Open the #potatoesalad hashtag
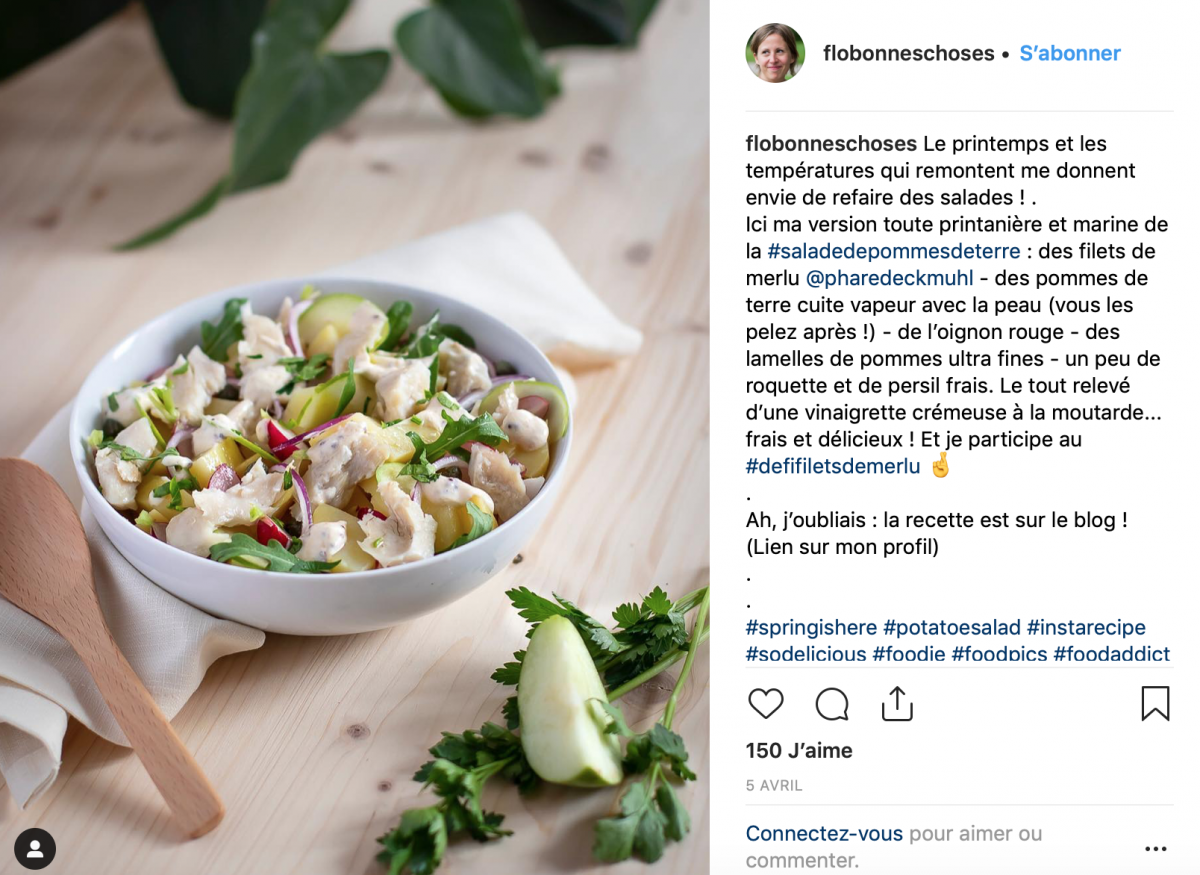Viewport: 1200px width, 875px height. 952,628
